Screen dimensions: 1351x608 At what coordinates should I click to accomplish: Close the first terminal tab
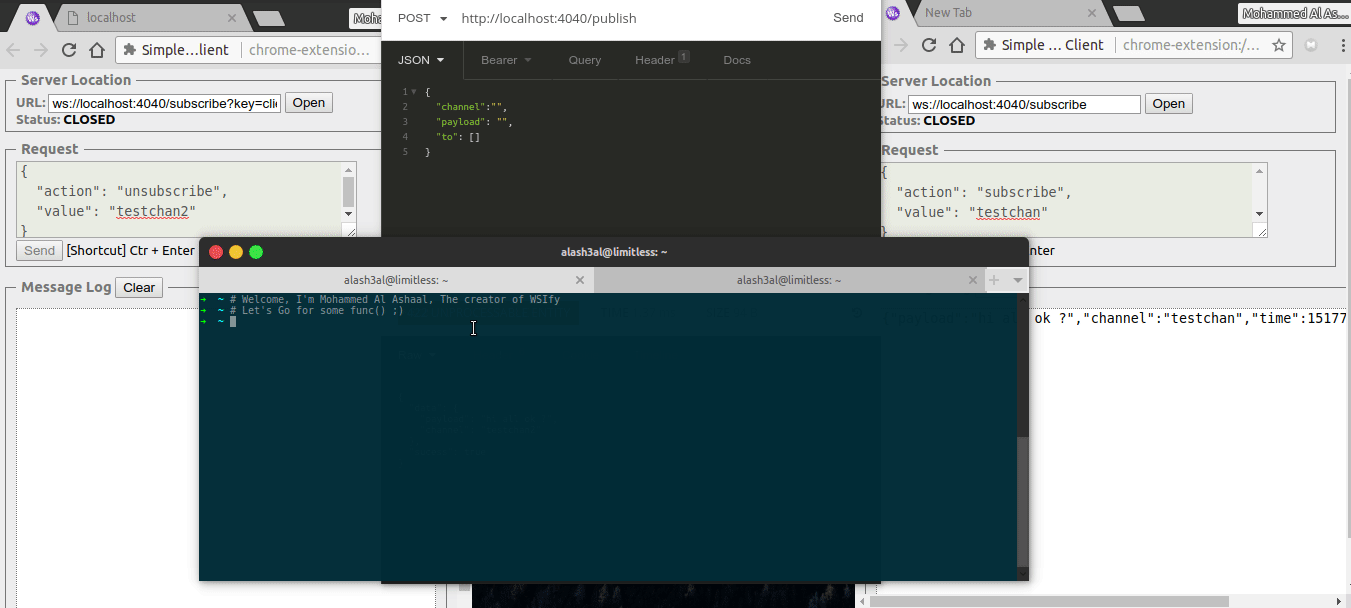coord(580,281)
